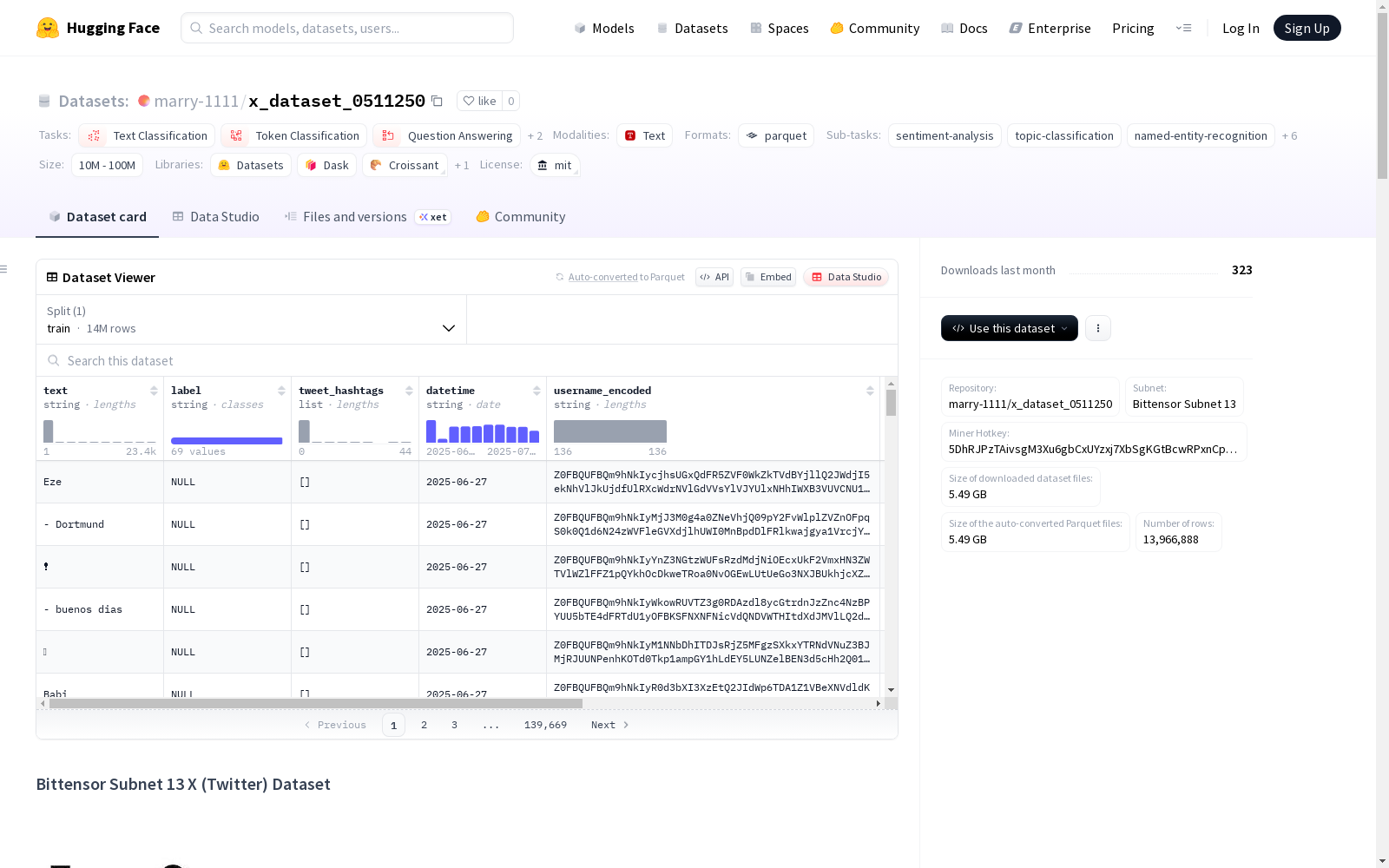Viewport: 1389px width, 868px height.
Task: Click the Datasets library tag
Action: click(x=251, y=165)
